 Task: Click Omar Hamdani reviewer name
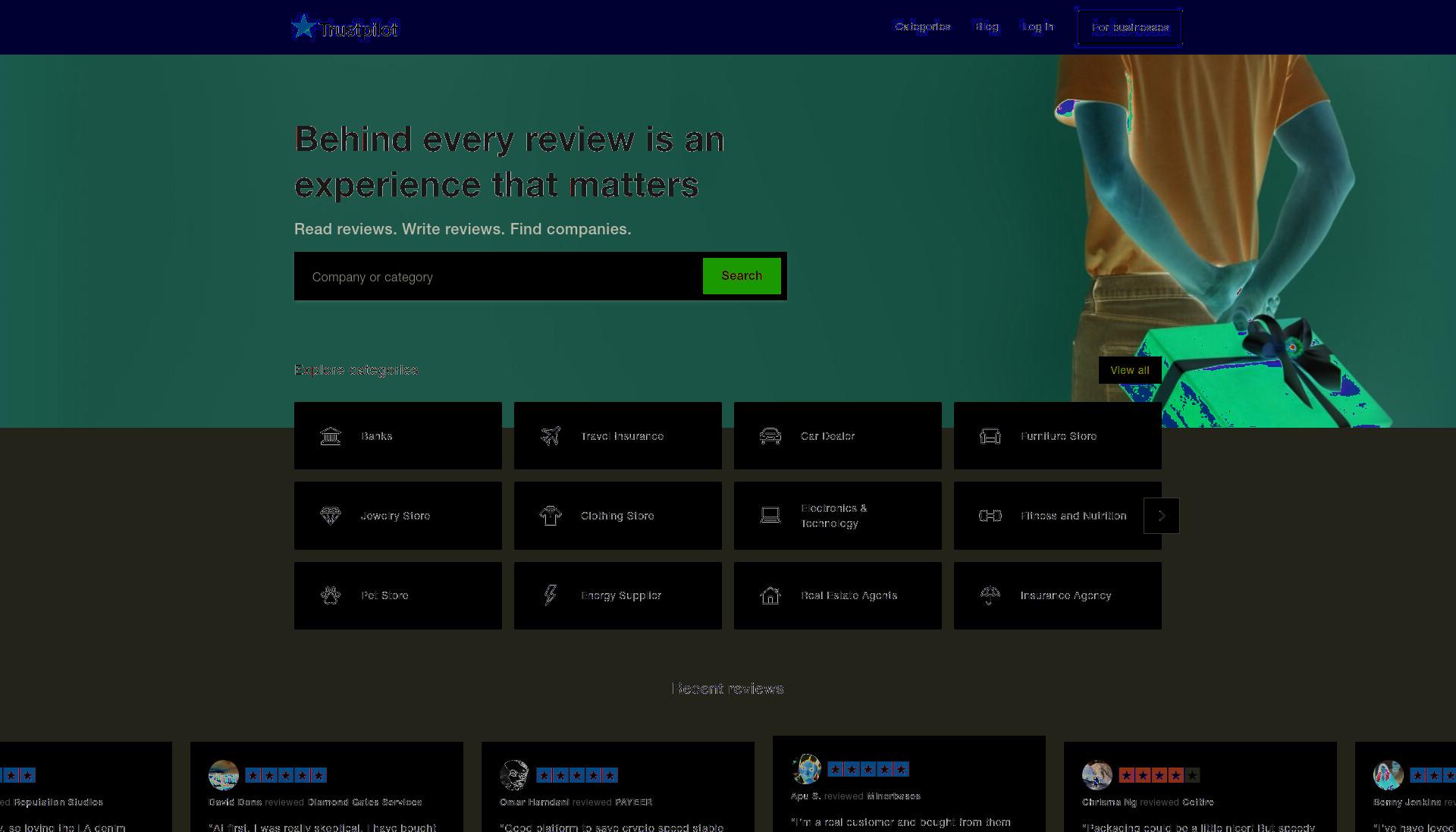[534, 802]
